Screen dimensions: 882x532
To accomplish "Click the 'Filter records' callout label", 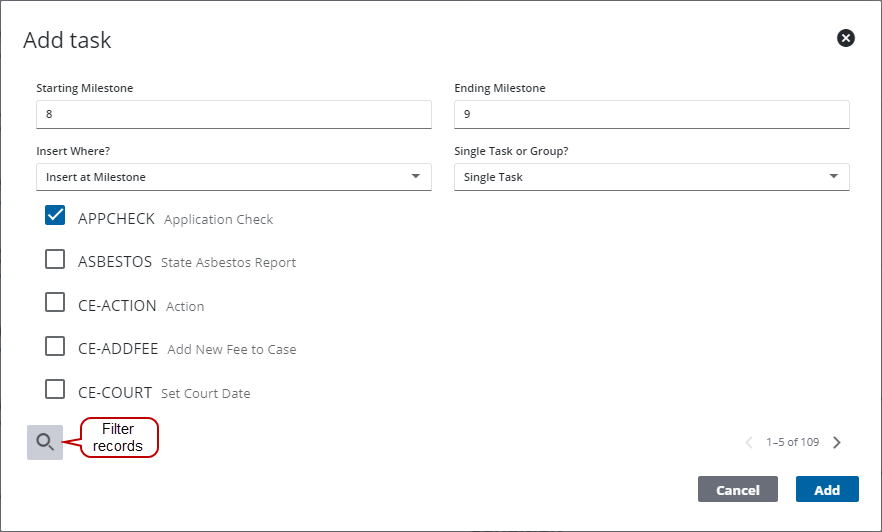I will click(x=118, y=438).
